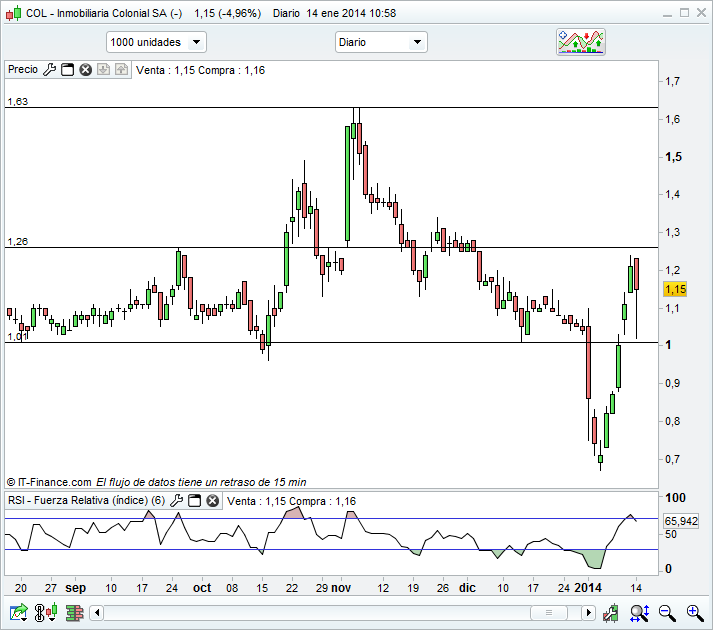Screen dimensions: 713x630
Task: Click the move panel down arrow icon
Action: (121, 70)
